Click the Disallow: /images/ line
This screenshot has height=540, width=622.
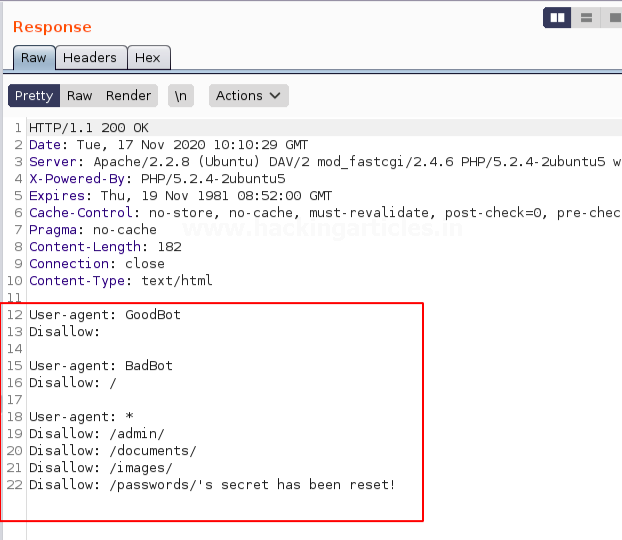point(101,468)
